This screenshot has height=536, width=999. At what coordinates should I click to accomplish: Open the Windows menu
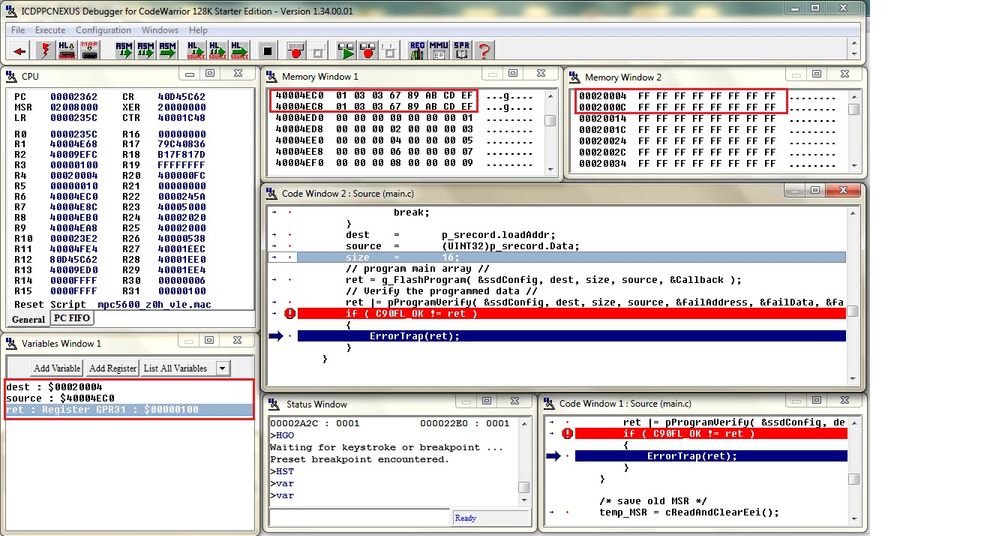coord(160,30)
